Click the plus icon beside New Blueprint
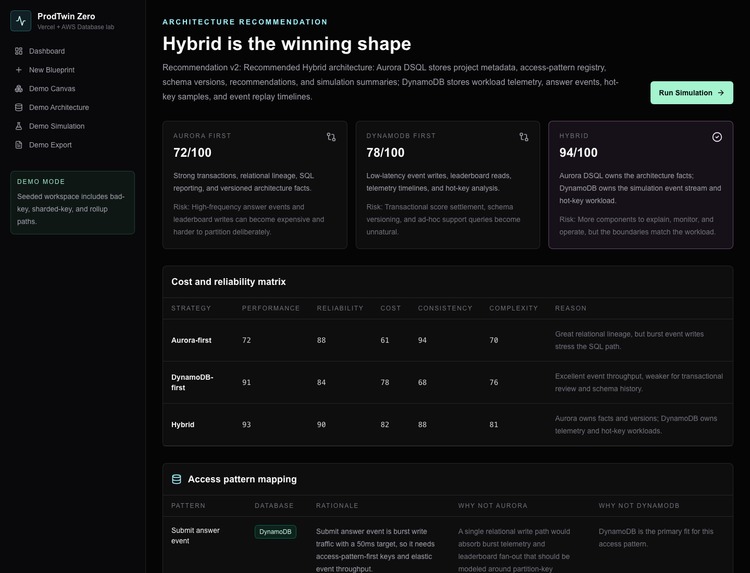Screen dimensions: 750x573 pyautogui.click(x=19, y=70)
